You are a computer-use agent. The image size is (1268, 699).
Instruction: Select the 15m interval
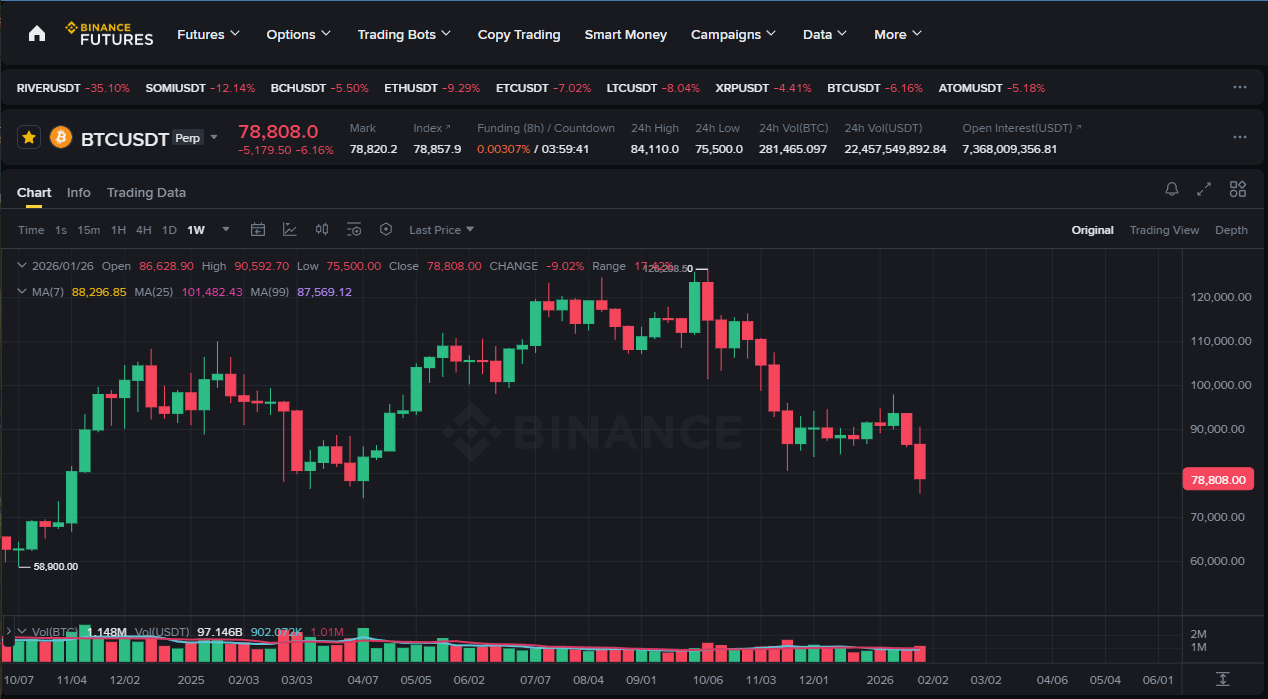click(89, 230)
